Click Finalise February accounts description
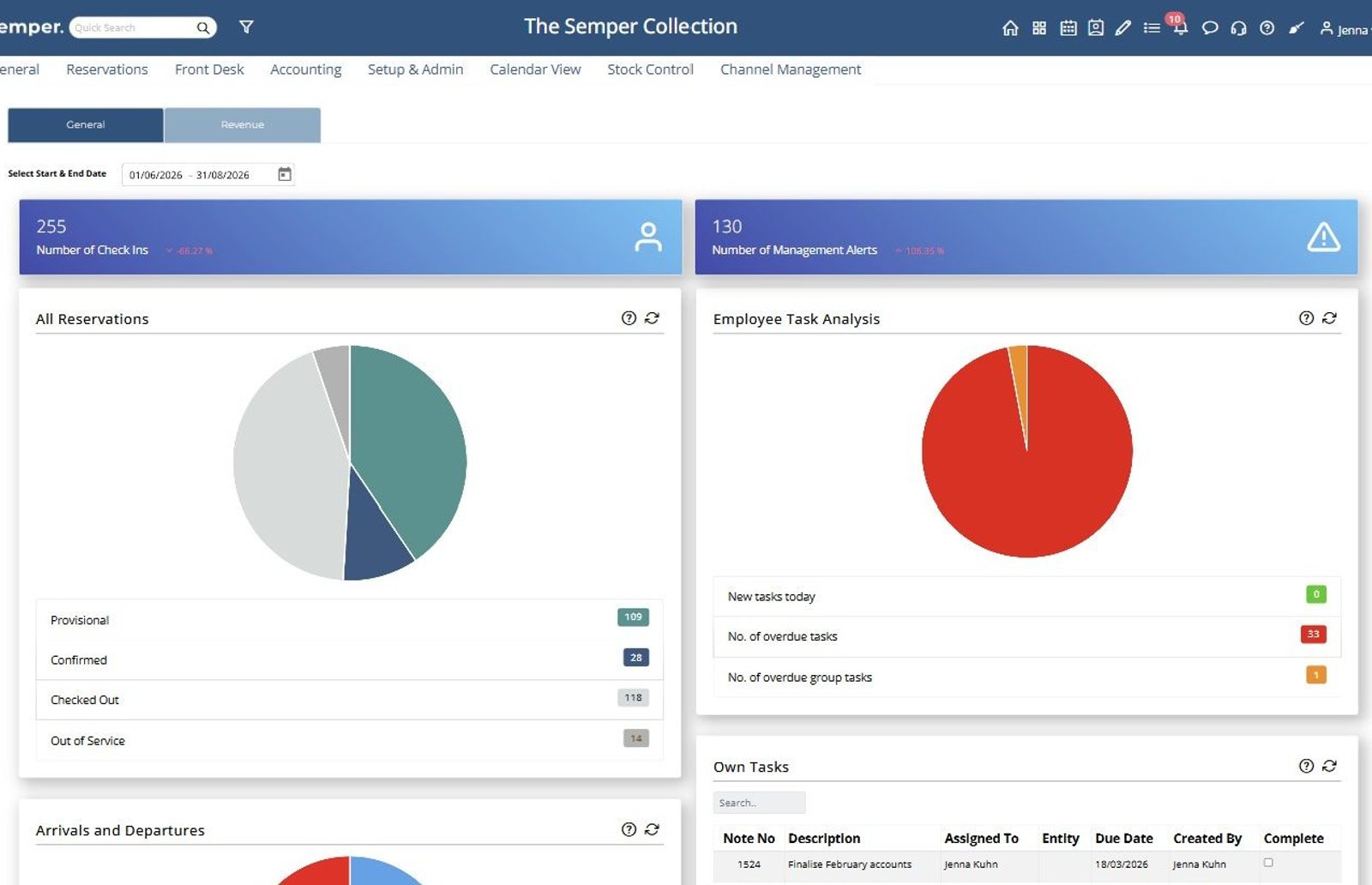Viewport: 1372px width, 885px height. pyautogui.click(x=850, y=864)
